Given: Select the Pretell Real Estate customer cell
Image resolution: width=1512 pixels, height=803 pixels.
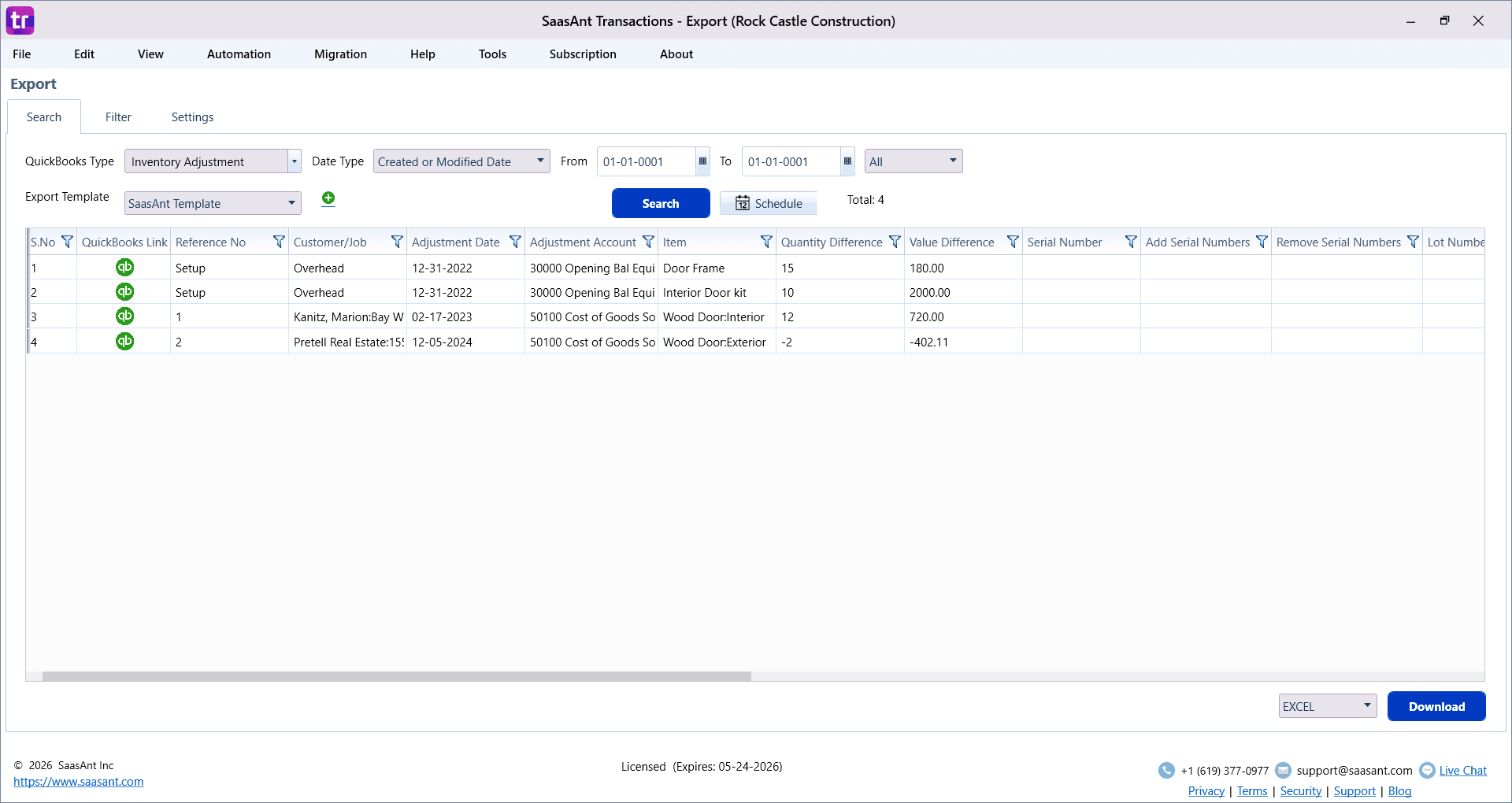Looking at the screenshot, I should point(347,342).
